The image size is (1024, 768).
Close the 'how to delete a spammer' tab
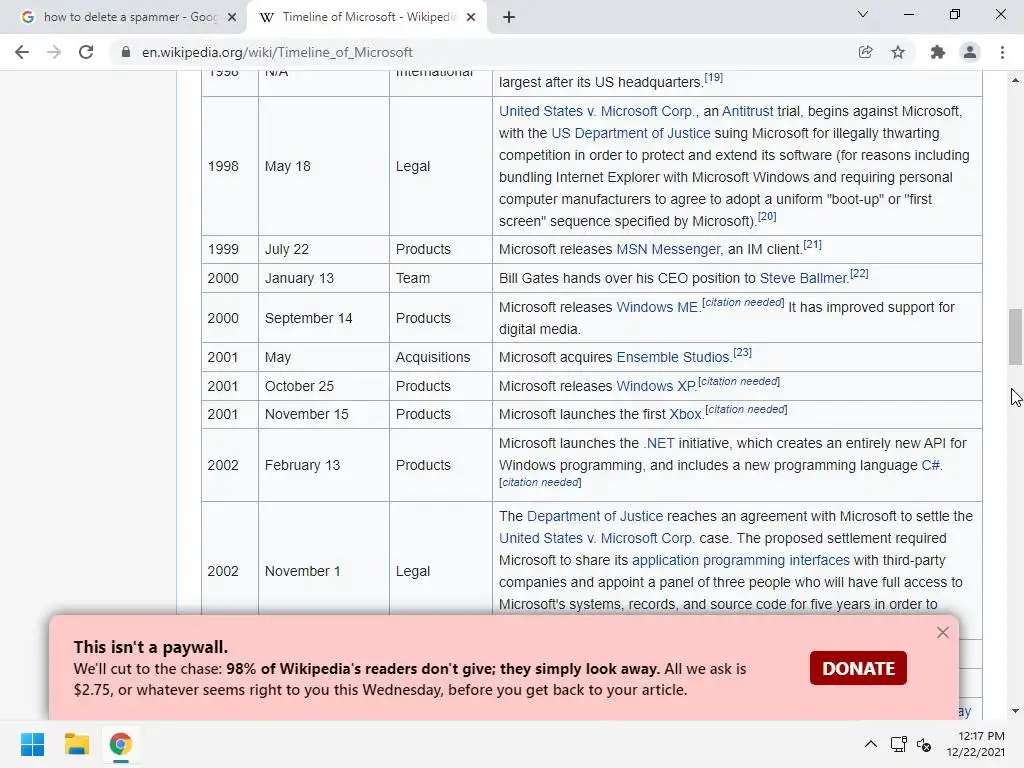point(232,18)
